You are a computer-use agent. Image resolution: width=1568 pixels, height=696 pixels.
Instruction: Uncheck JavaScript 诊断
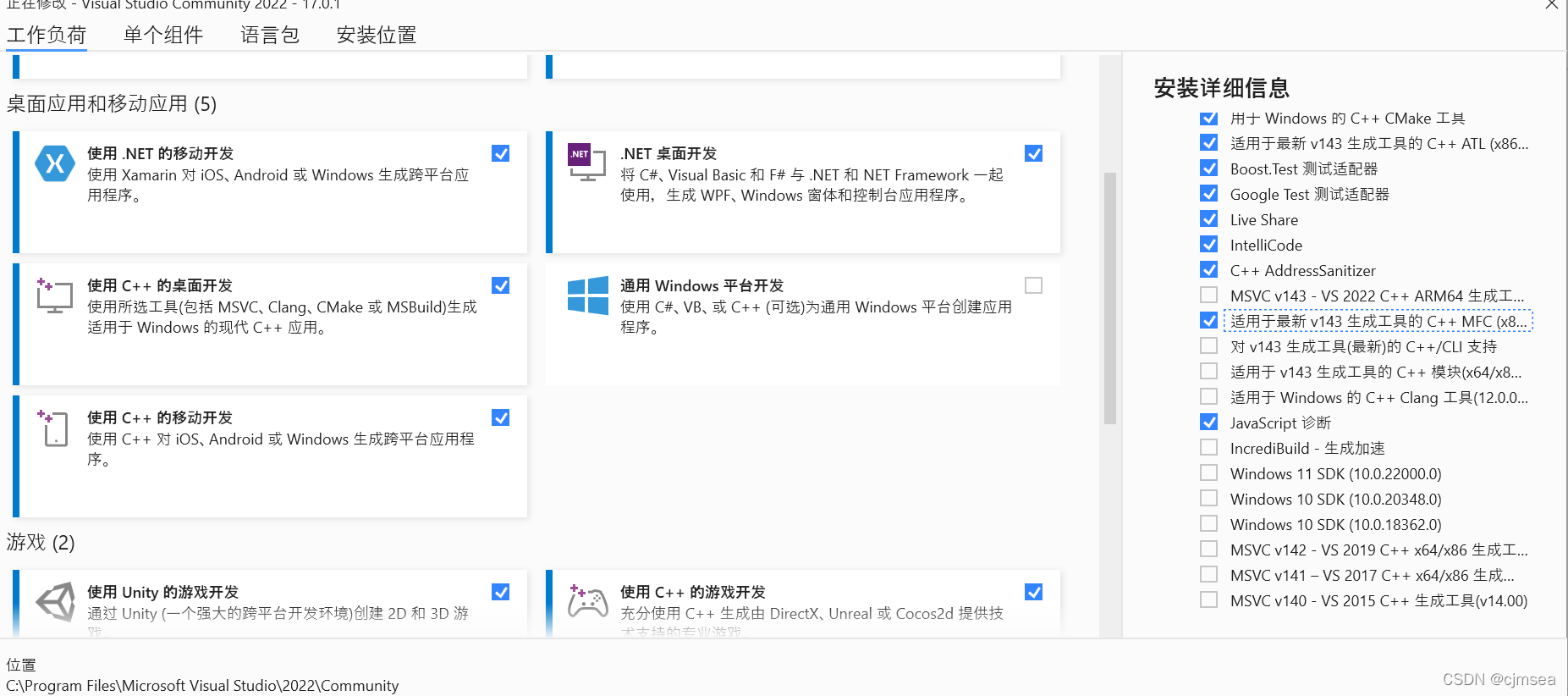click(x=1209, y=422)
